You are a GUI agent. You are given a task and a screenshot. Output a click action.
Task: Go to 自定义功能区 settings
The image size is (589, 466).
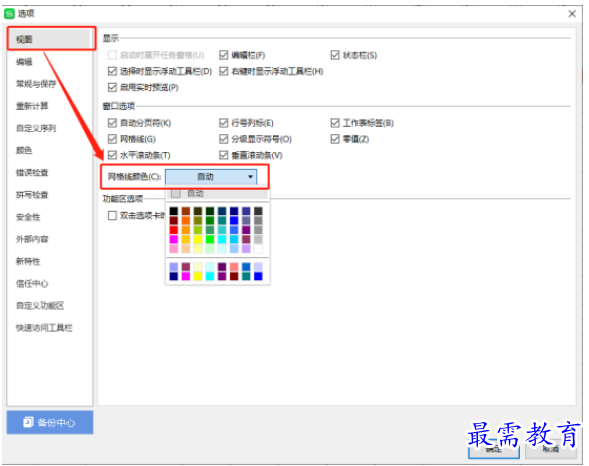pyautogui.click(x=50, y=305)
